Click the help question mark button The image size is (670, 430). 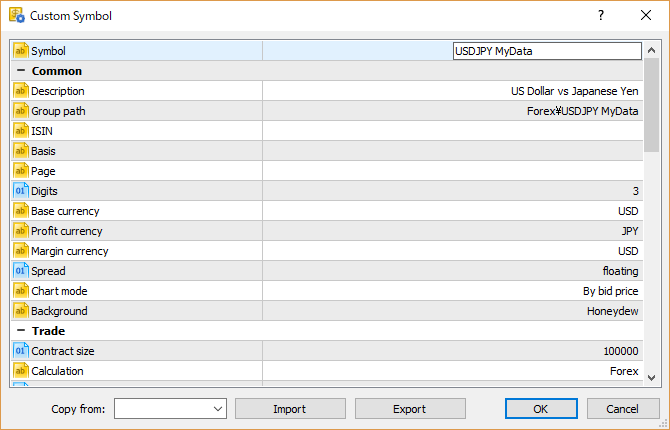[x=601, y=16]
